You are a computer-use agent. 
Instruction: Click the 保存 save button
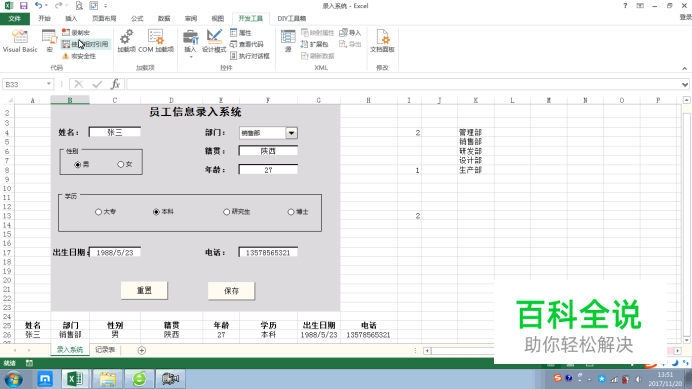point(231,291)
